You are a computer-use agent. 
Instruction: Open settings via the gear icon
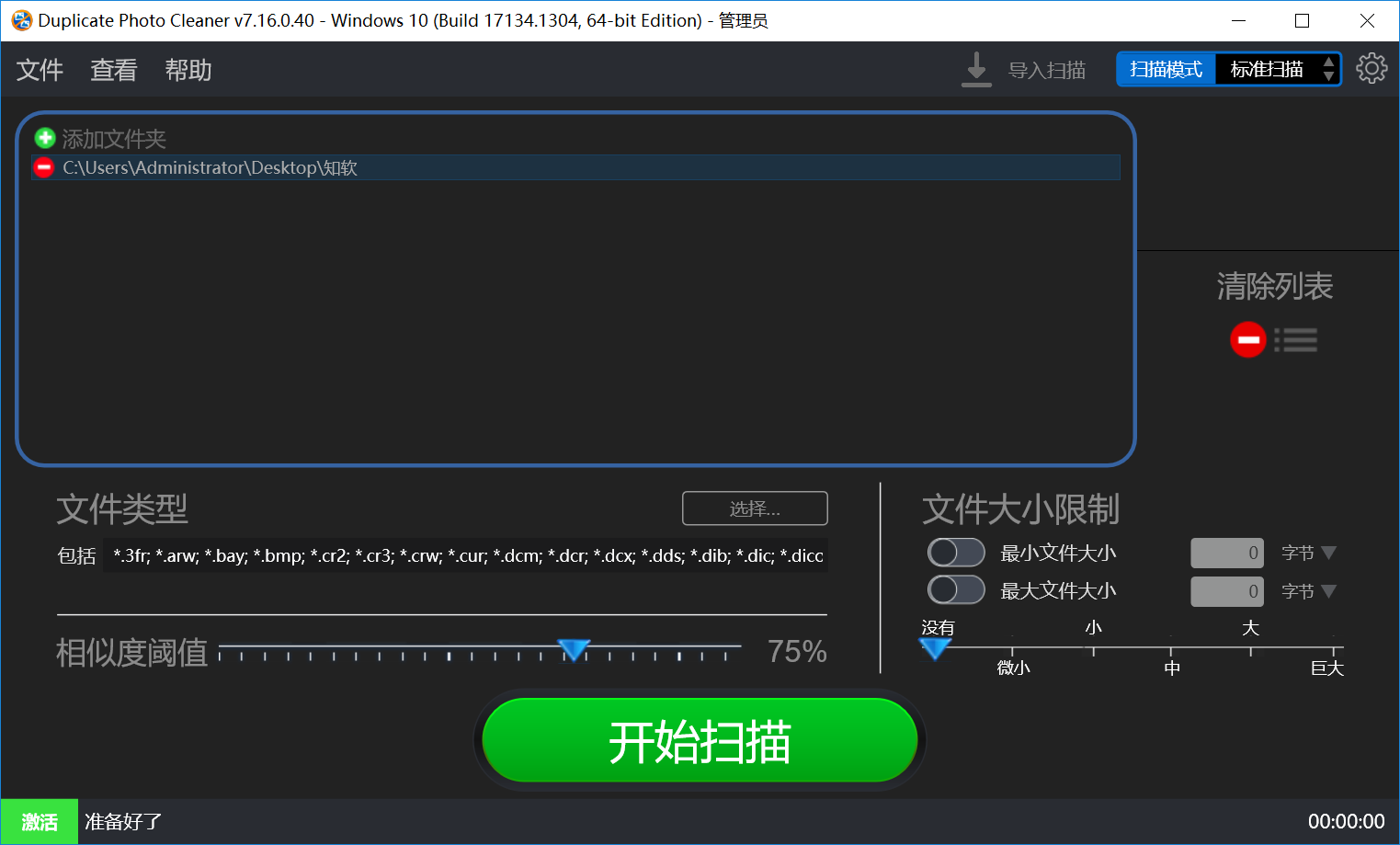[x=1372, y=68]
